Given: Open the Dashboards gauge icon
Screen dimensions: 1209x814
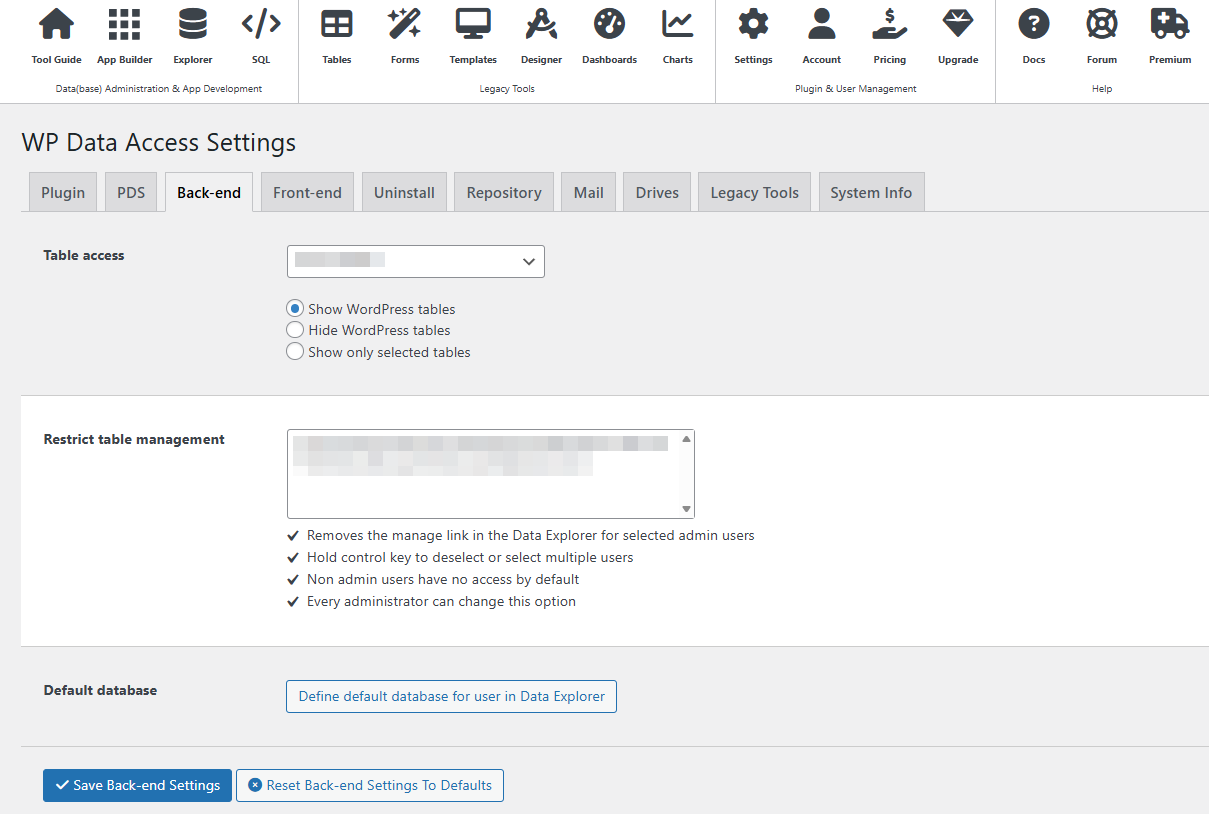Looking at the screenshot, I should point(609,25).
